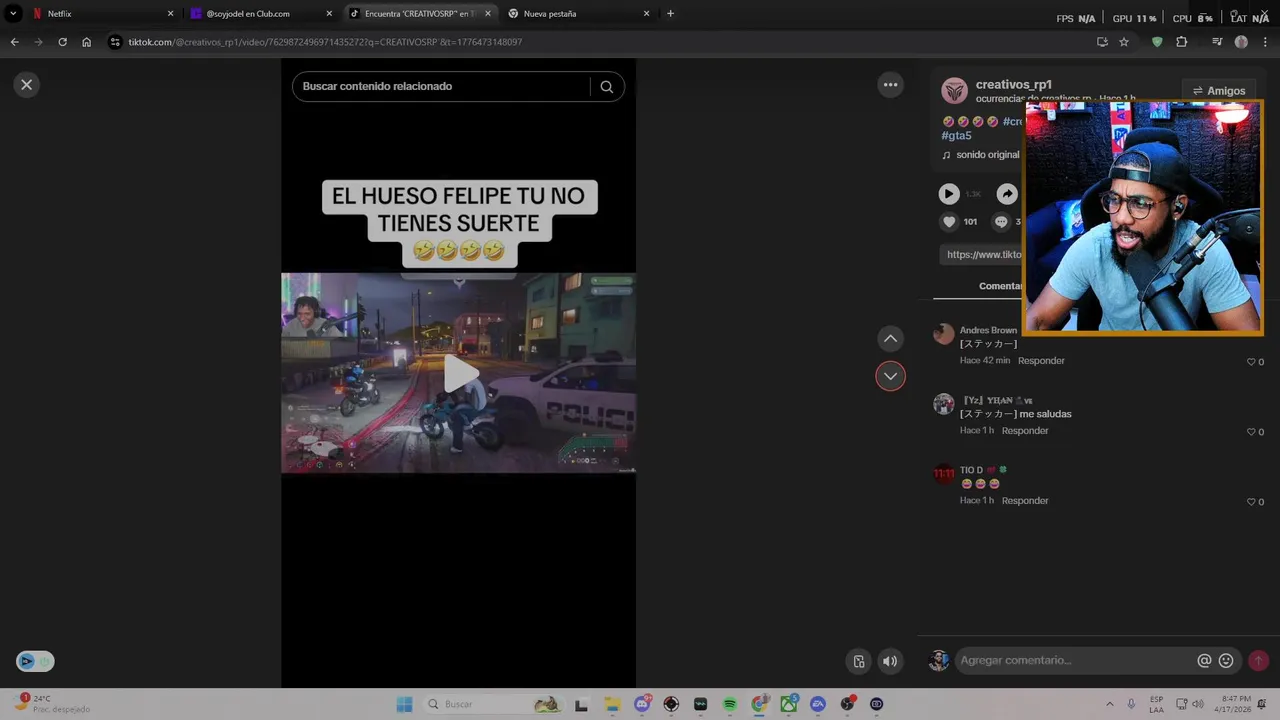This screenshot has height=720, width=1280.
Task: Toggle the auto-scroll icon beside the speaker
Action: [858, 661]
